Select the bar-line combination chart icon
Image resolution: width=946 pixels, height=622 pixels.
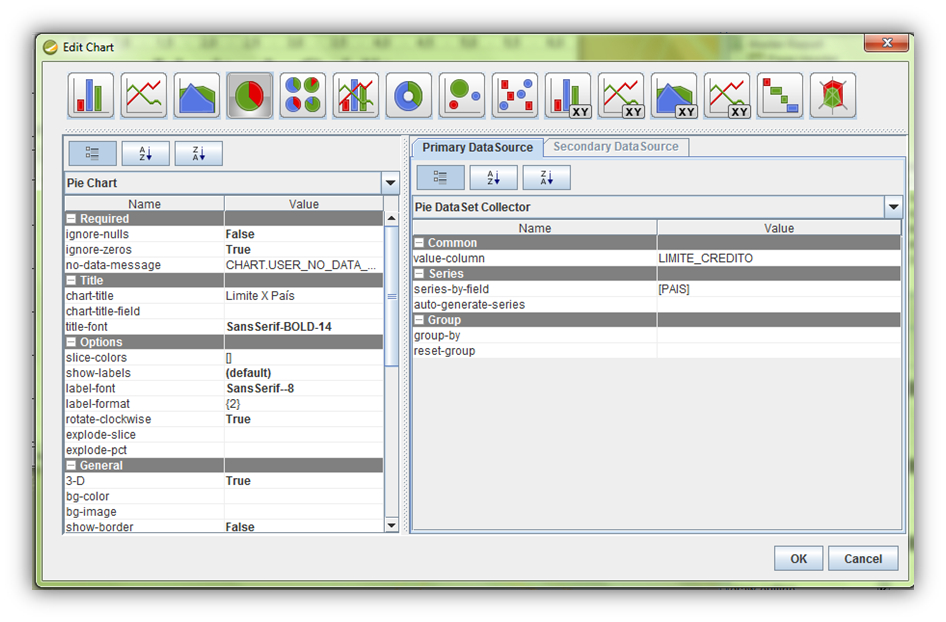click(356, 96)
